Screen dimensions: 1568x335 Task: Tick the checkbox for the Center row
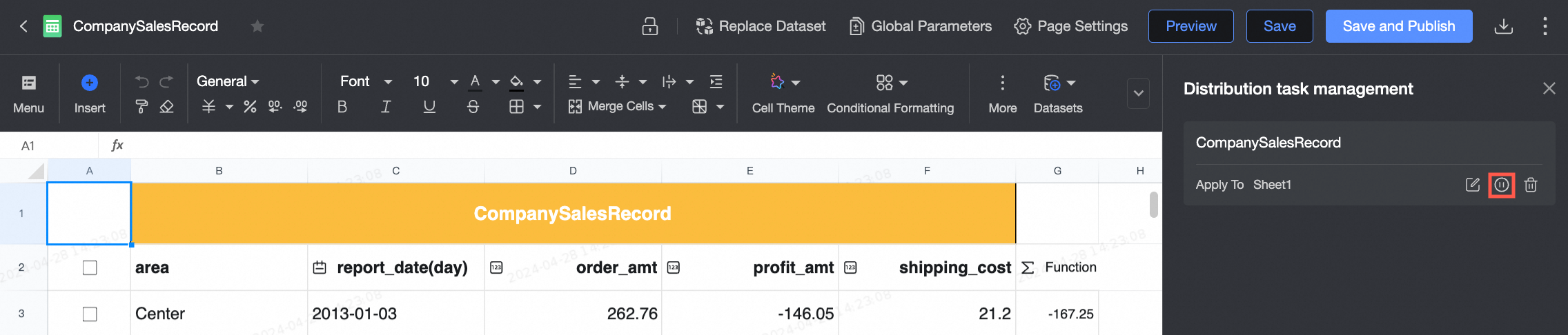click(90, 314)
